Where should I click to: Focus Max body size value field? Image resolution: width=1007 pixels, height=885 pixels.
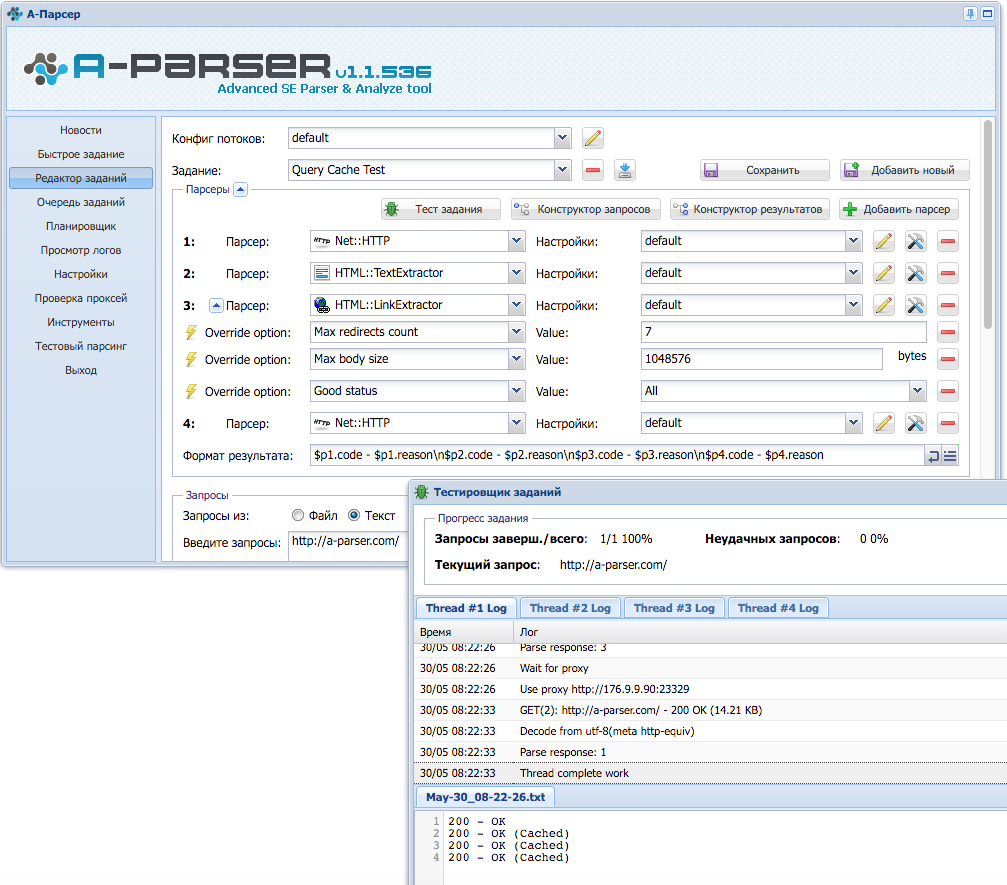pyautogui.click(x=762, y=359)
